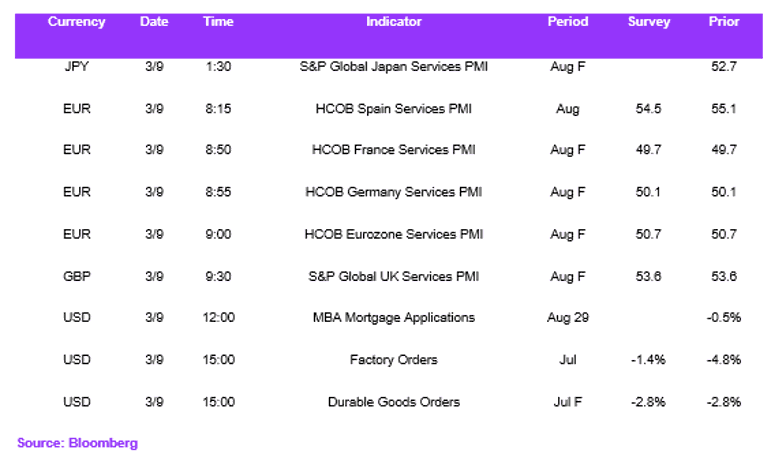770x461 pixels.
Task: Click the Date column header
Action: [x=154, y=22]
